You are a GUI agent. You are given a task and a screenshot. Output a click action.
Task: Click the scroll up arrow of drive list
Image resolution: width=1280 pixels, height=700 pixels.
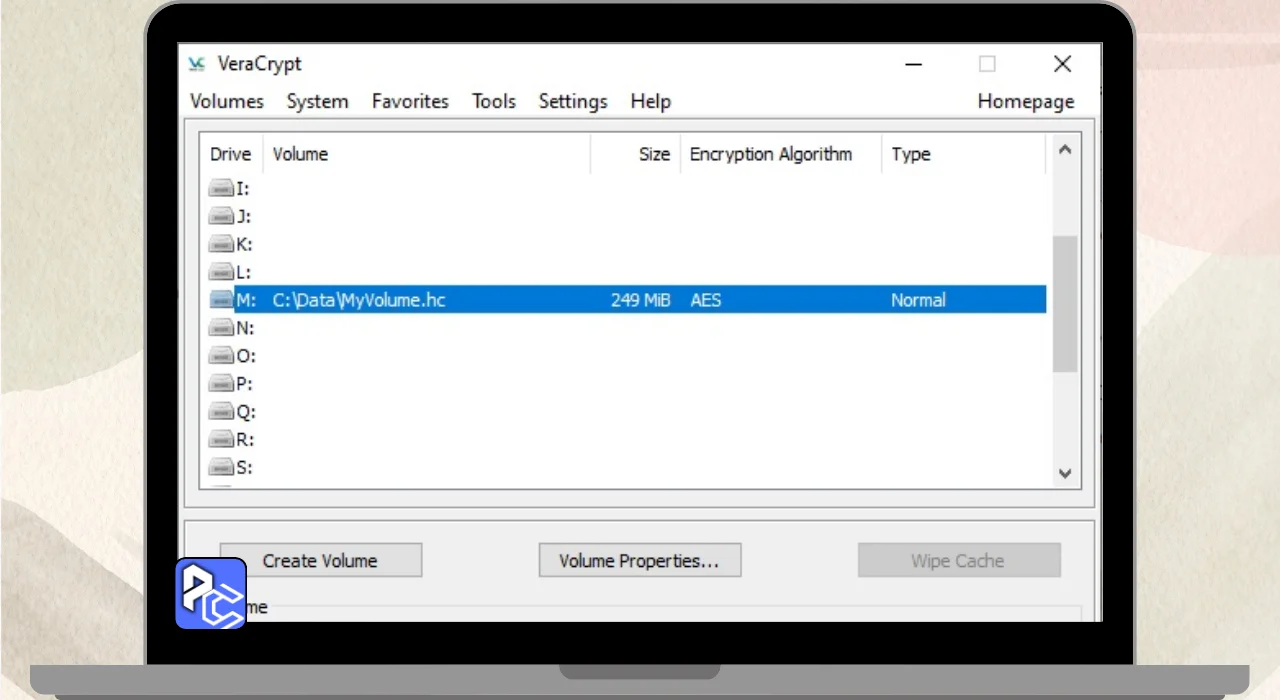[1065, 150]
